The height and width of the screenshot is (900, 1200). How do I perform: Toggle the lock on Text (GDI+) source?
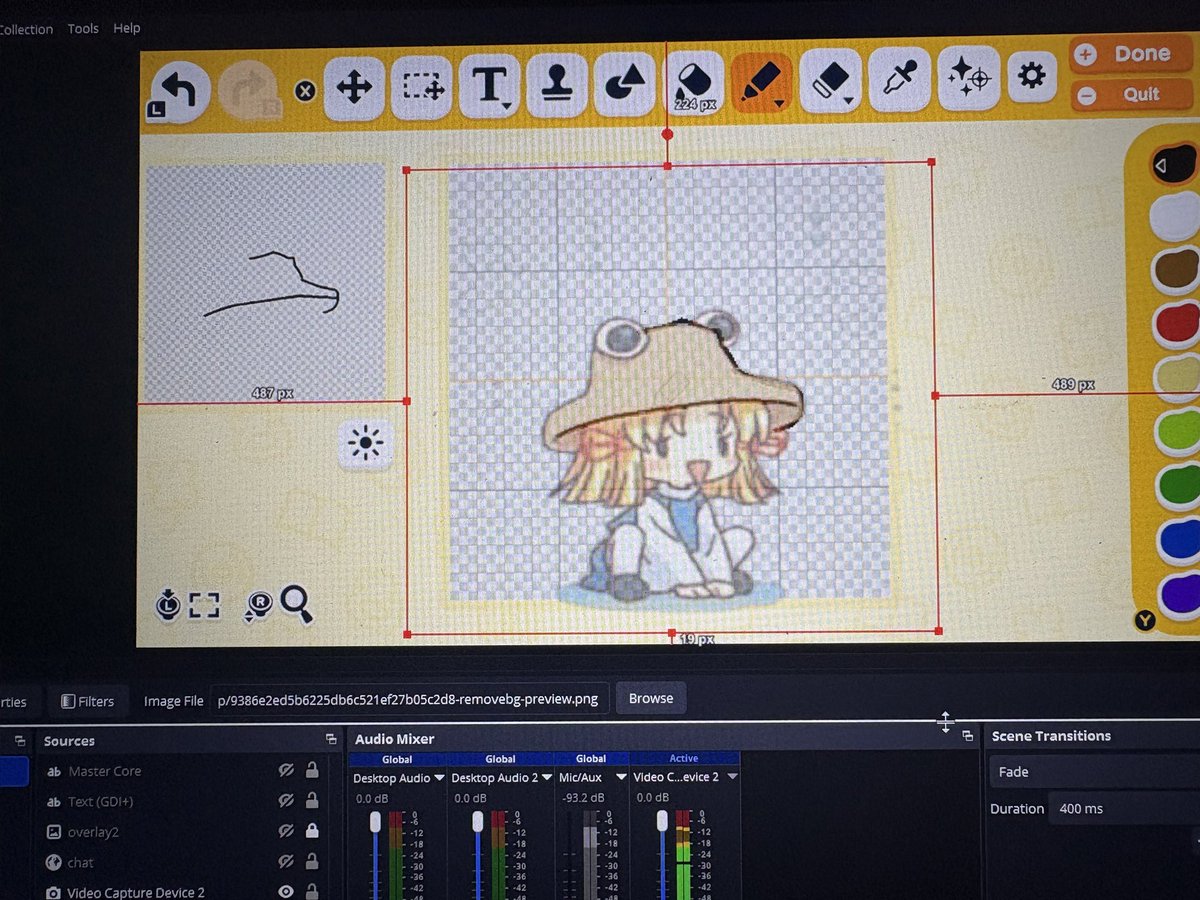click(312, 800)
